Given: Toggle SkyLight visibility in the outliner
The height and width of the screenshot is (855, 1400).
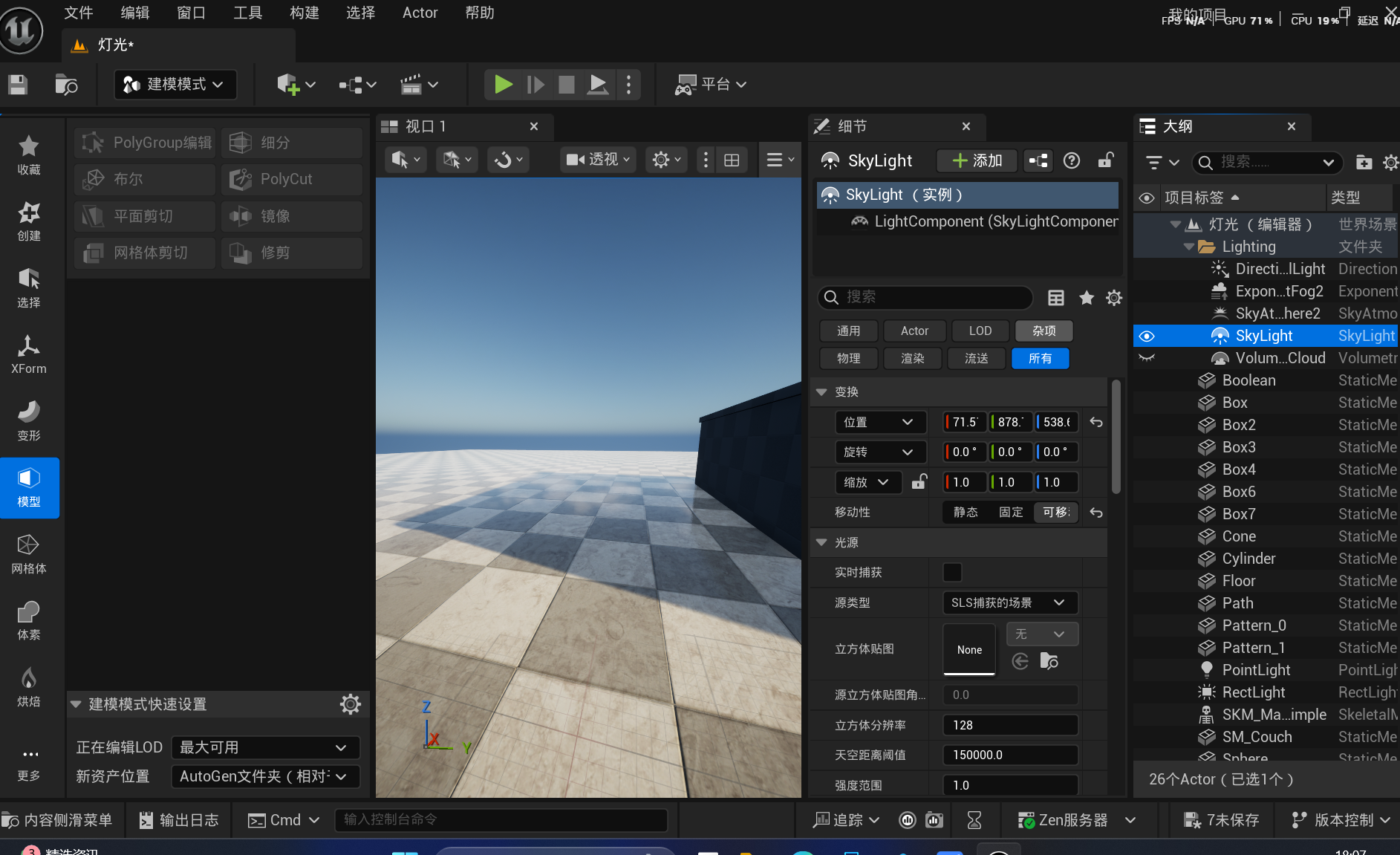Looking at the screenshot, I should (x=1146, y=336).
